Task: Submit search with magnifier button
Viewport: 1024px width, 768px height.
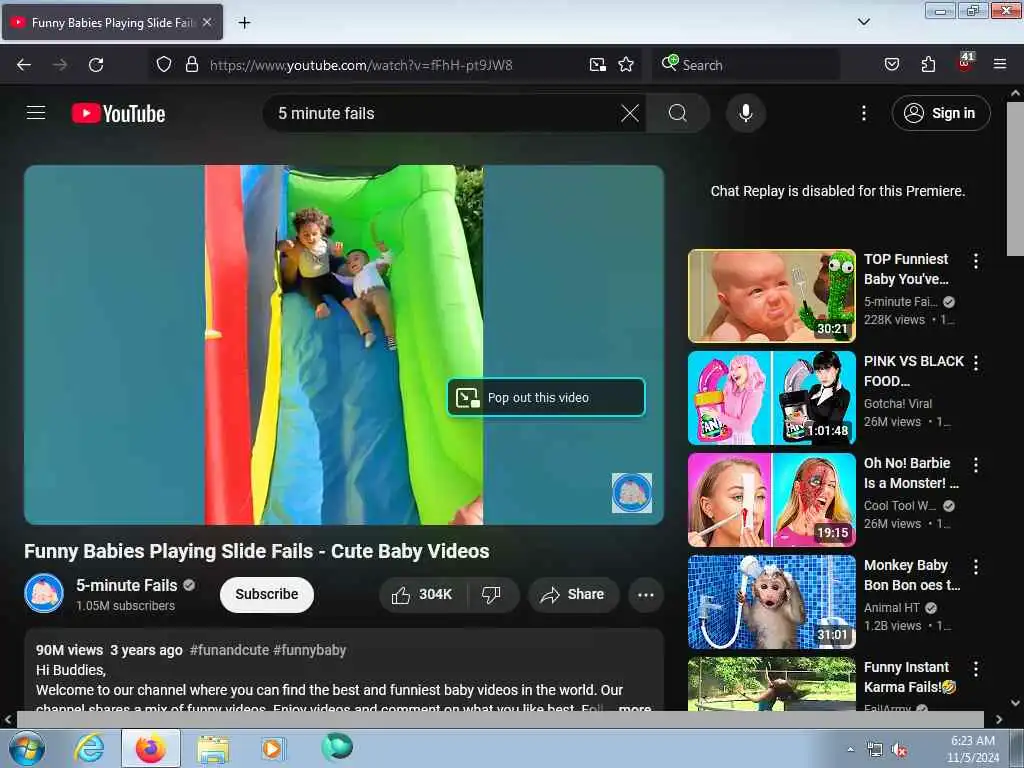Action: tap(677, 113)
